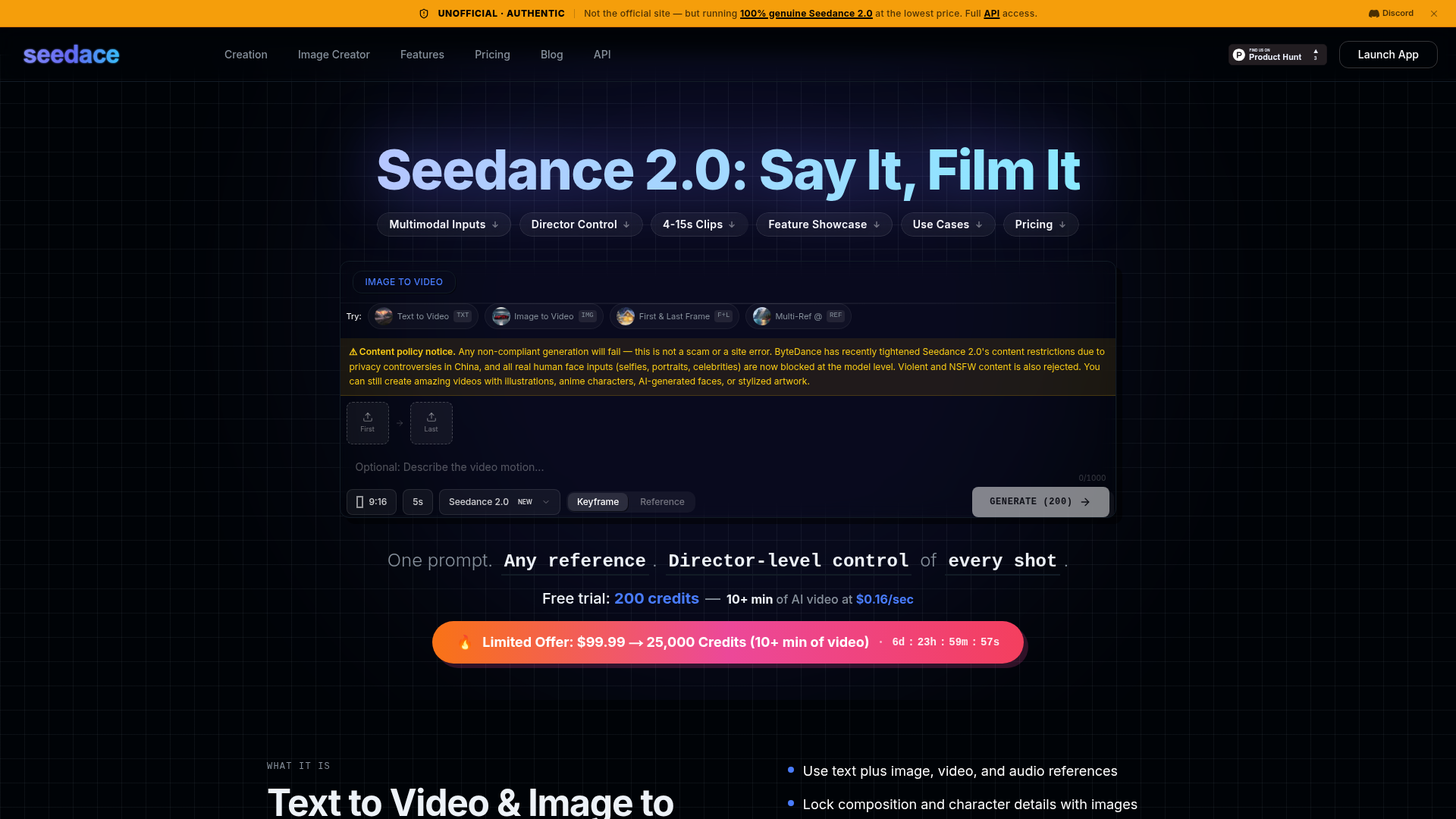Click the Product Hunt upvote arrow
Viewport: 1456px width, 819px height.
click(1316, 52)
